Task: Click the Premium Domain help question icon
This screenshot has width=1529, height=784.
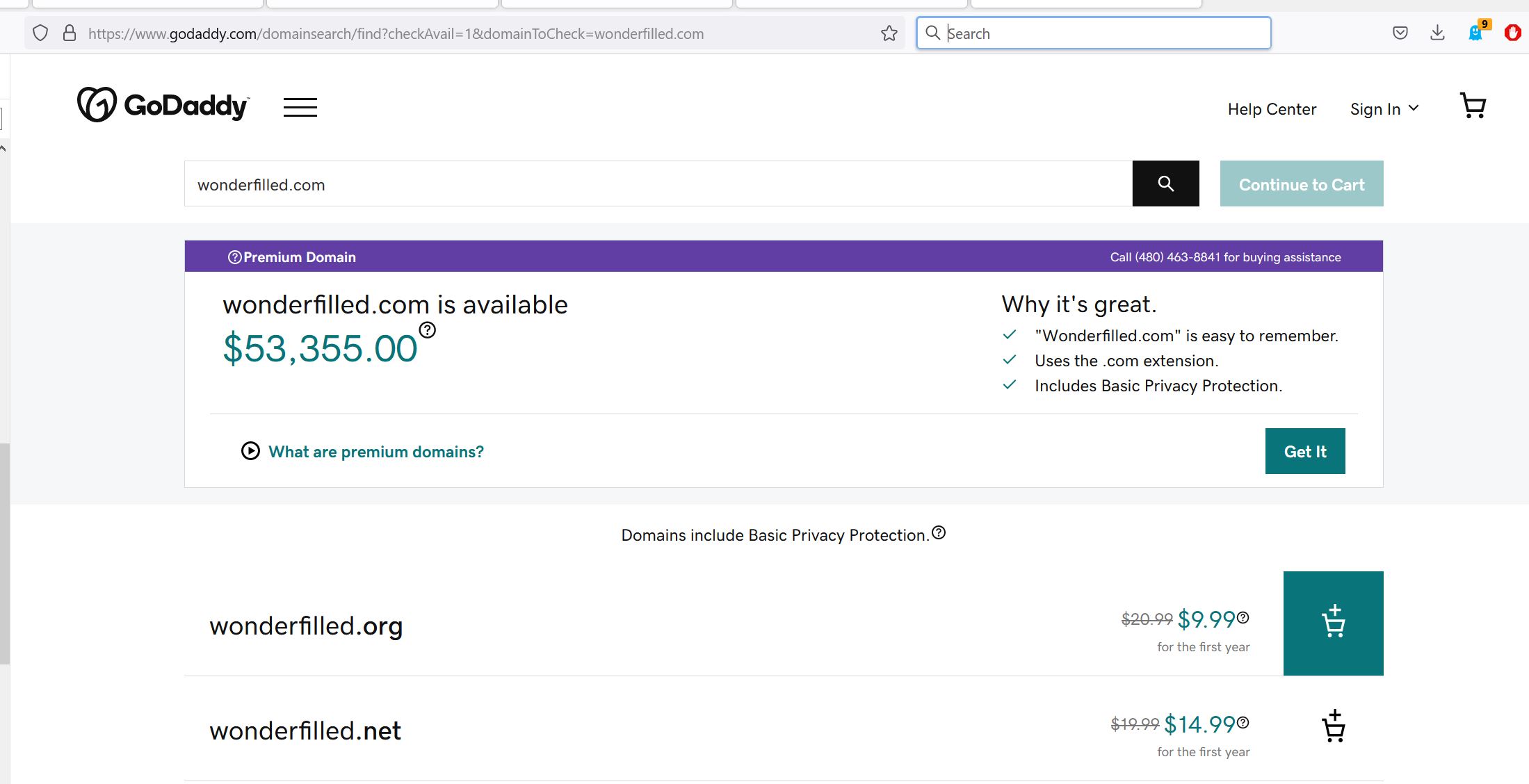Action: tap(234, 257)
